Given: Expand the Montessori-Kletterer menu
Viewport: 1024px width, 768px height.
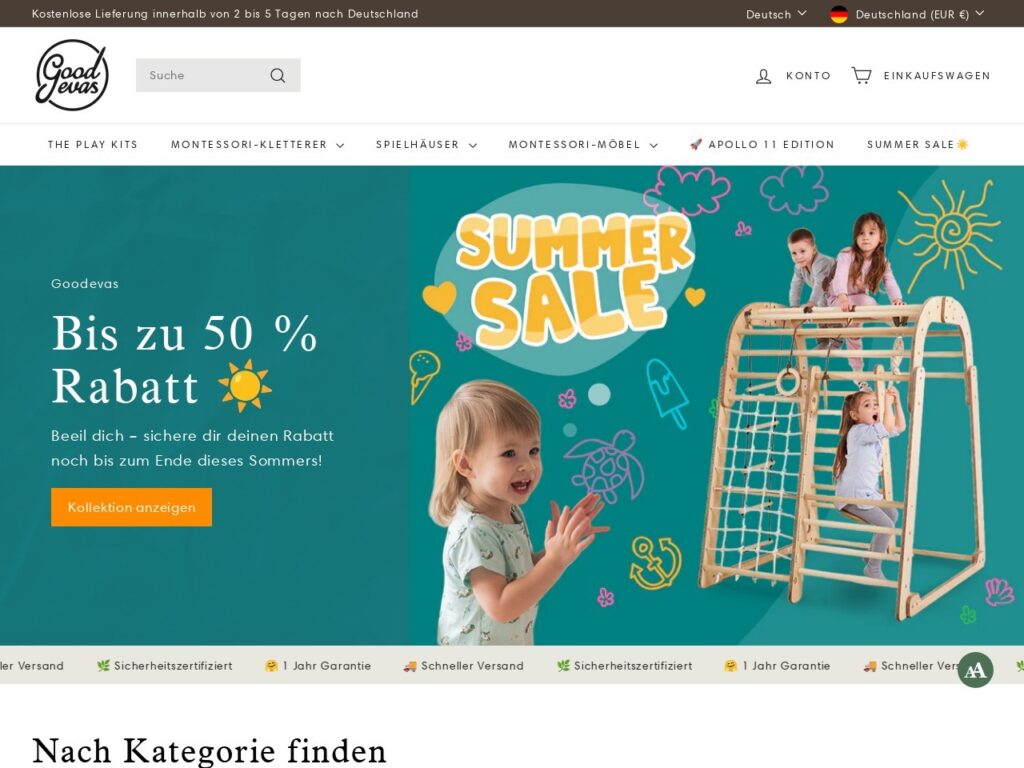Looking at the screenshot, I should (257, 144).
